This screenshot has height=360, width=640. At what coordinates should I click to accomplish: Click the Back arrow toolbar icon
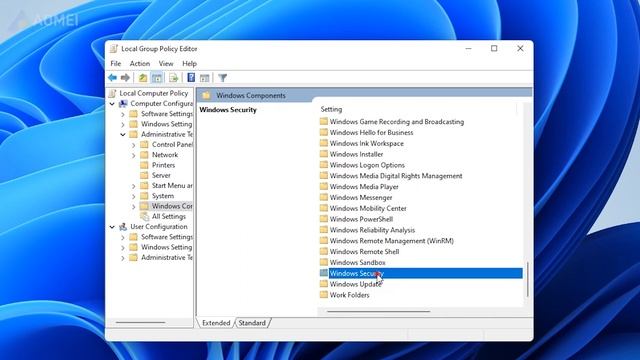113,78
